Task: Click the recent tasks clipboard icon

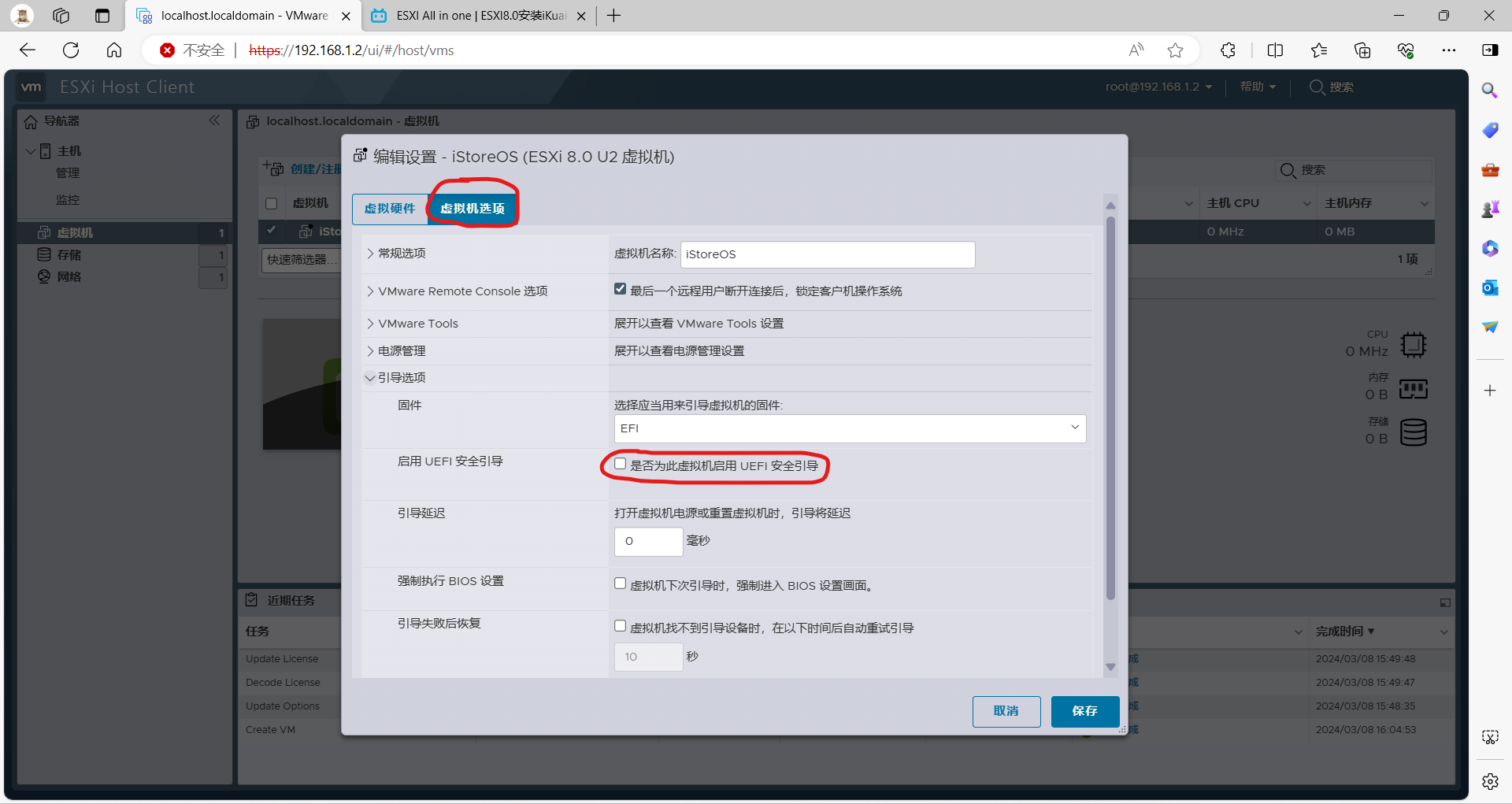Action: [x=252, y=600]
